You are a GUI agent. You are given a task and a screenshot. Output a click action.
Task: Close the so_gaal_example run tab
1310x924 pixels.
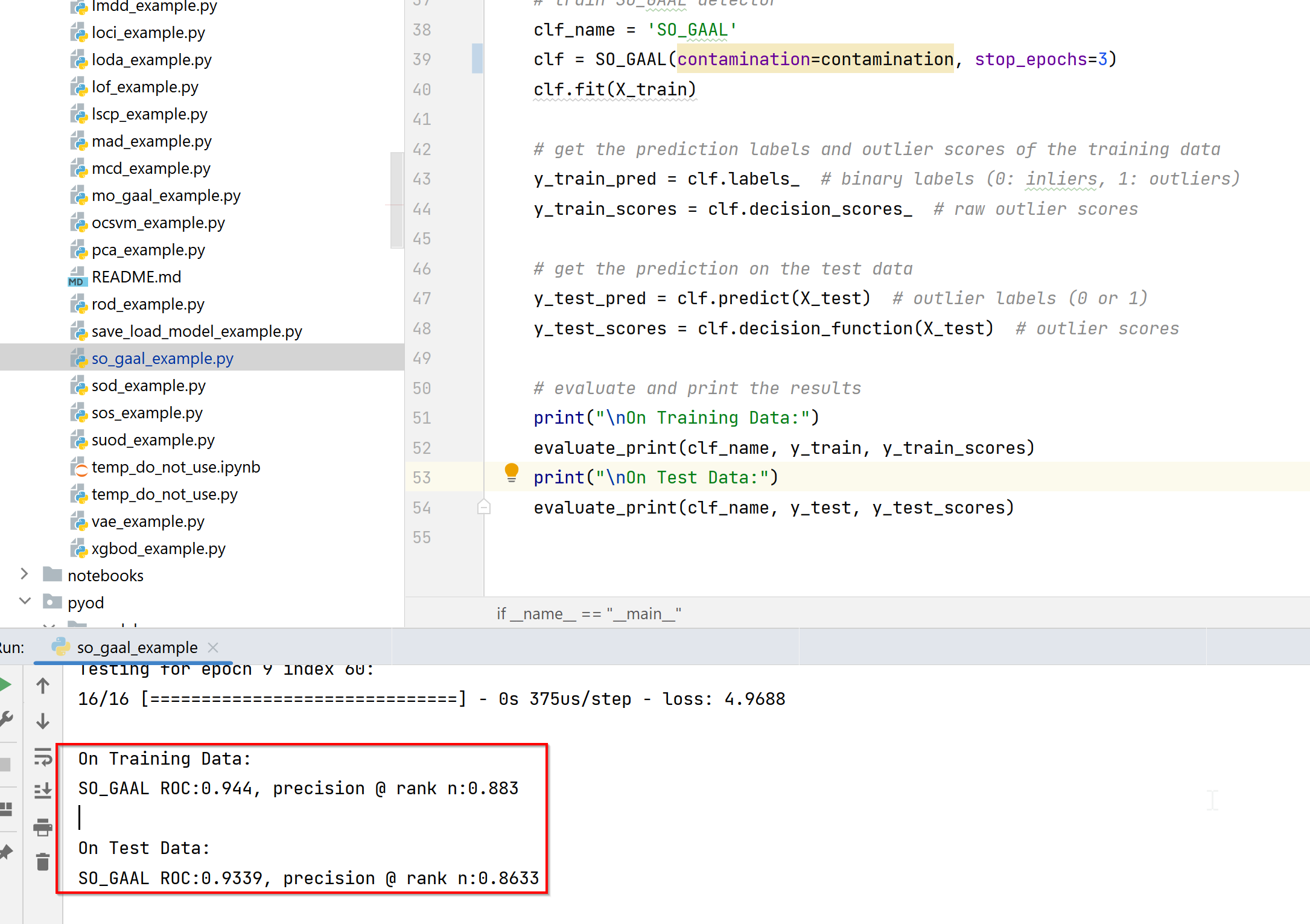[212, 647]
